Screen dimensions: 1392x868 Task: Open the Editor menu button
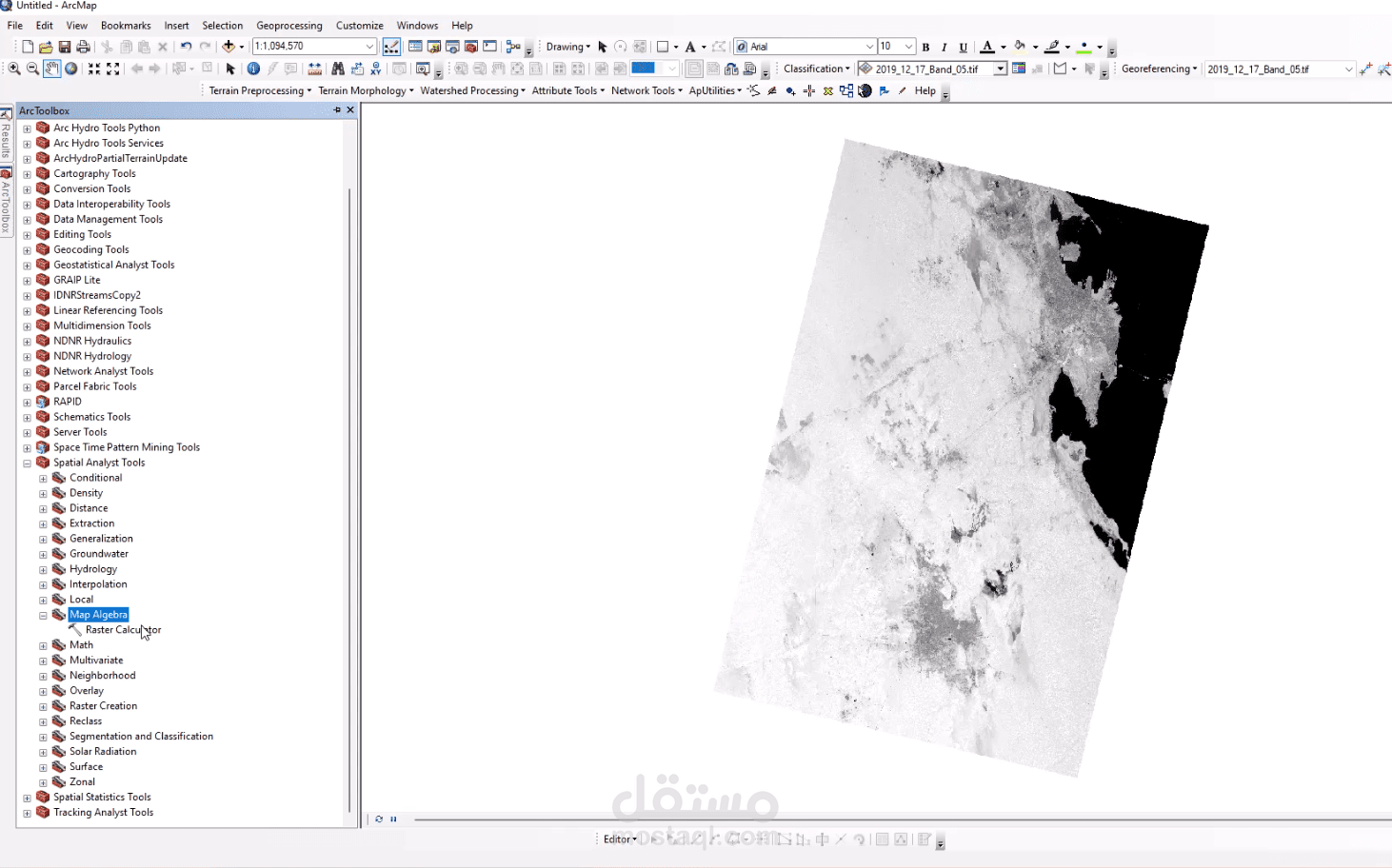pos(620,839)
